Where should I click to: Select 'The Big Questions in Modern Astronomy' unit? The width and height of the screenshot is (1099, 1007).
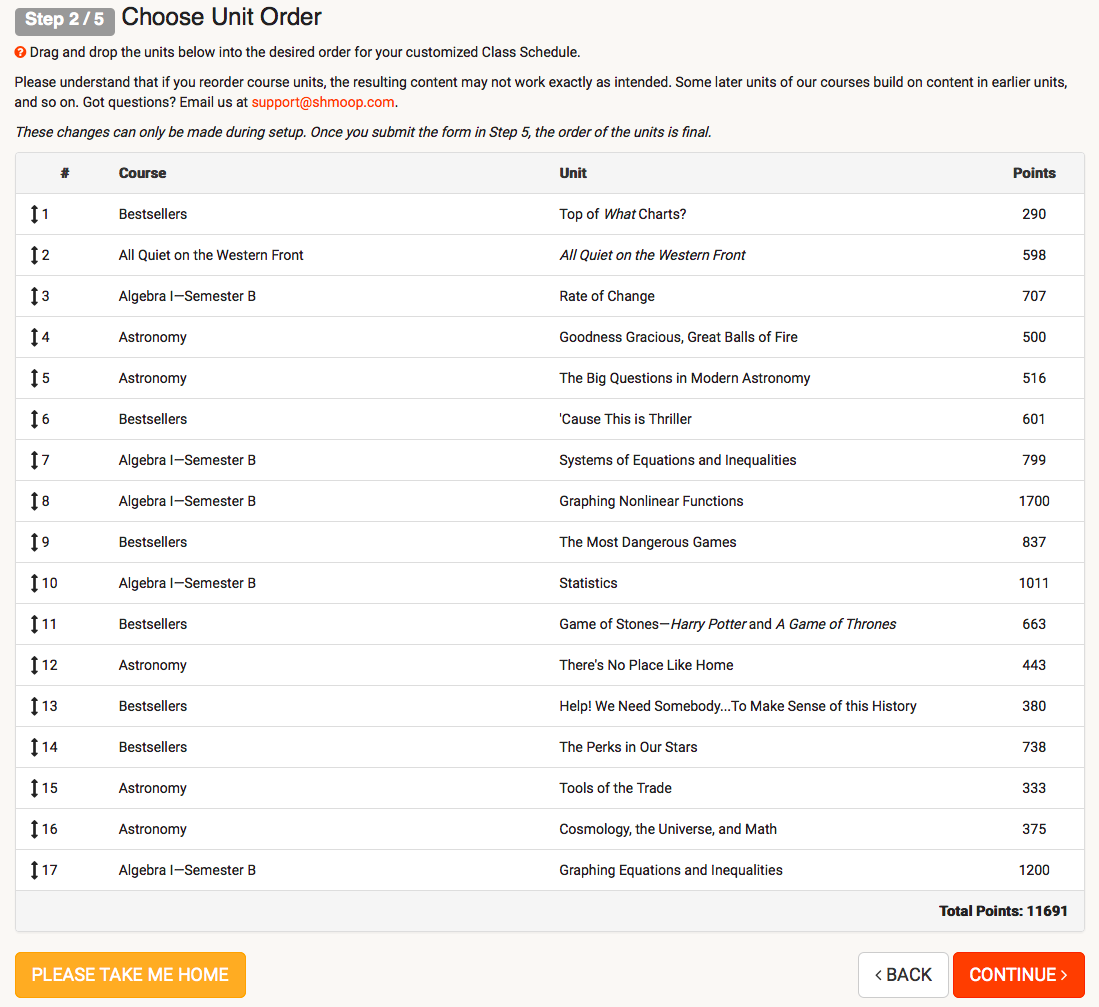(685, 378)
